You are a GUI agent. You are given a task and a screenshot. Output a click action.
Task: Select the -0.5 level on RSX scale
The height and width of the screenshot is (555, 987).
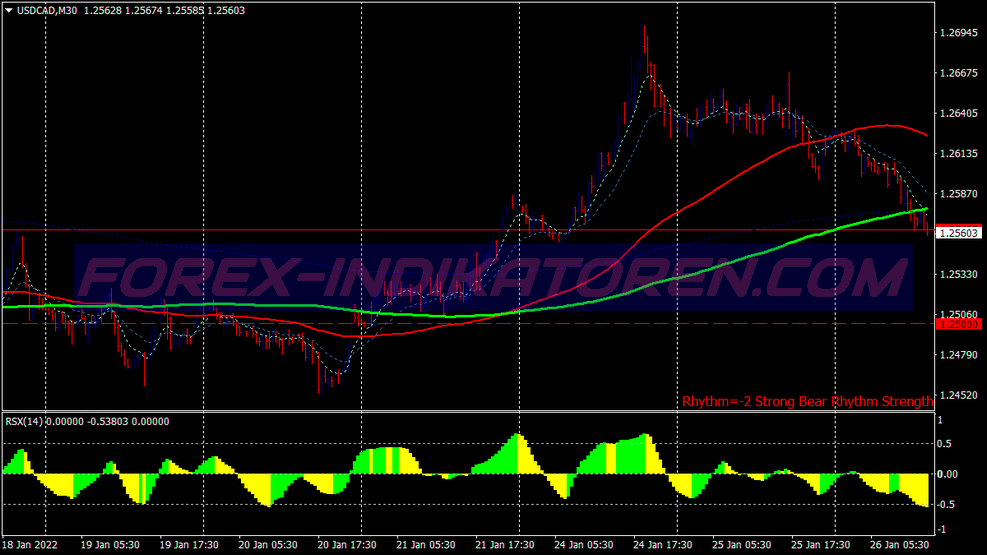point(943,505)
